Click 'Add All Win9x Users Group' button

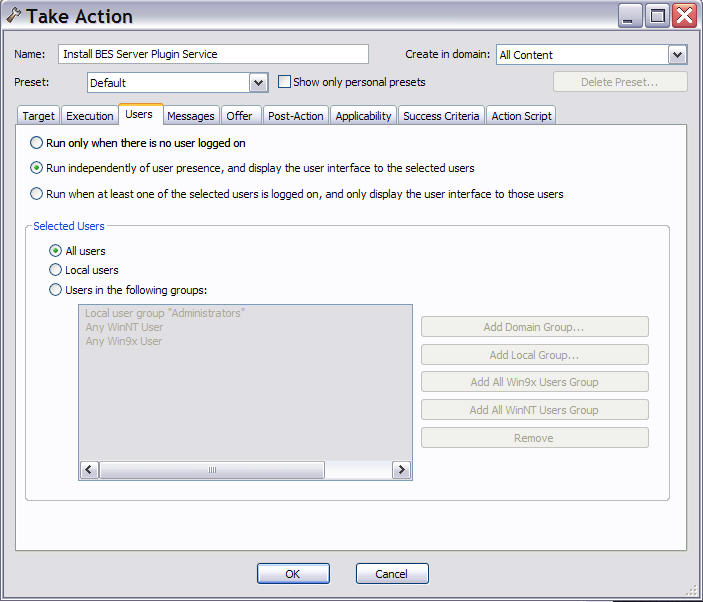click(x=534, y=382)
